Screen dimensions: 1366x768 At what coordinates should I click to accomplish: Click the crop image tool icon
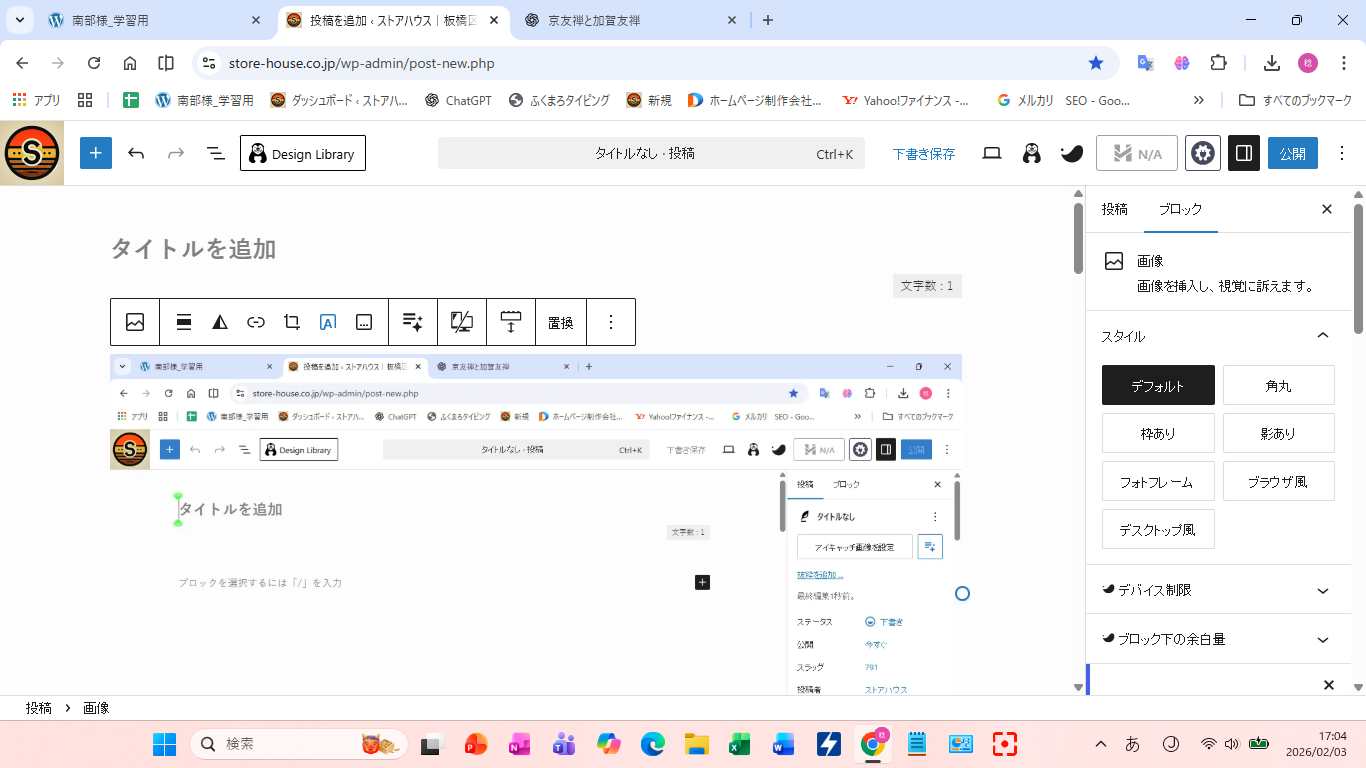292,322
